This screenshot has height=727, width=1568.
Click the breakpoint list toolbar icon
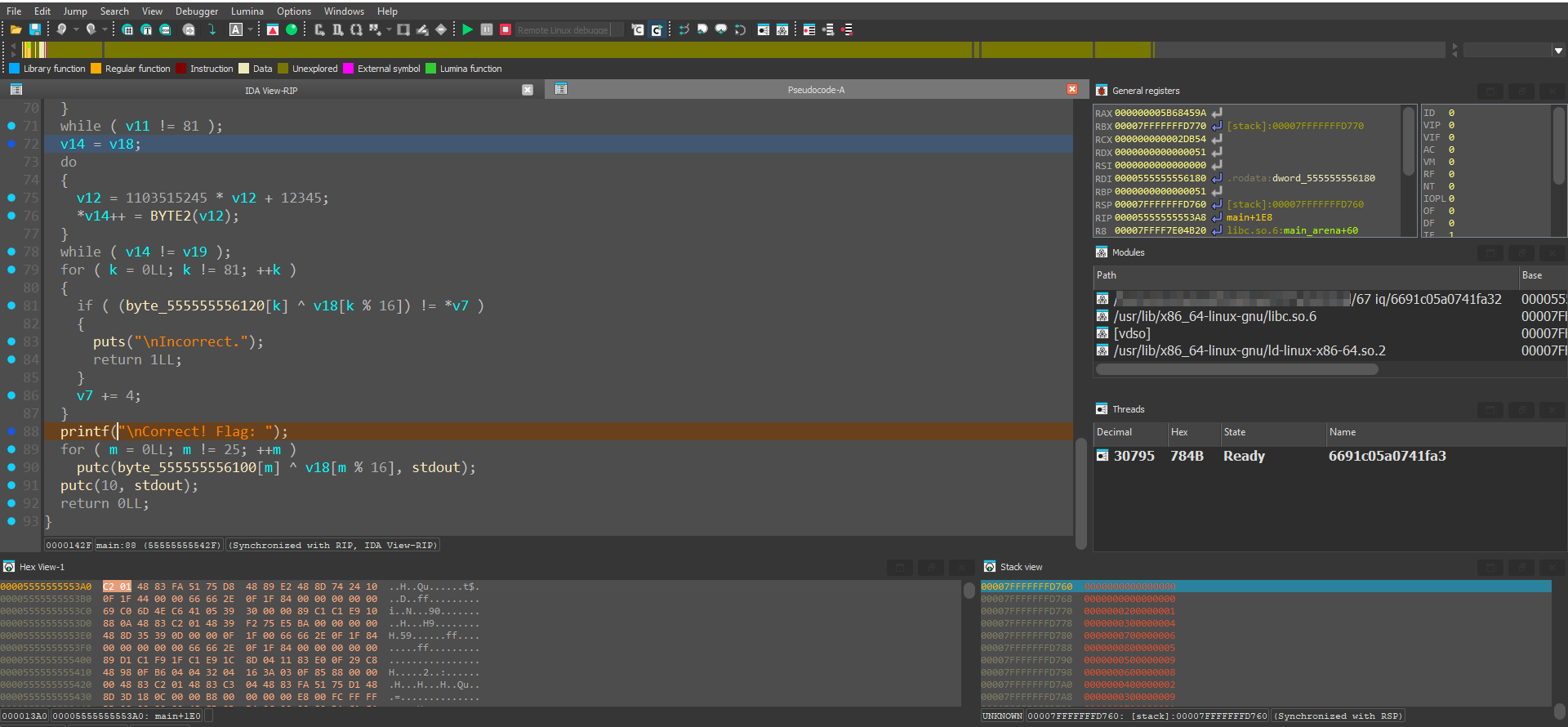809,29
